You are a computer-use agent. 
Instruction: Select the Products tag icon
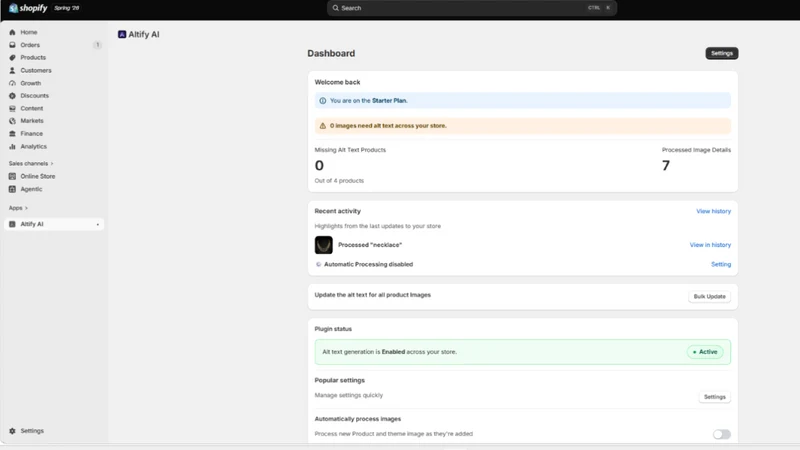pyautogui.click(x=12, y=58)
